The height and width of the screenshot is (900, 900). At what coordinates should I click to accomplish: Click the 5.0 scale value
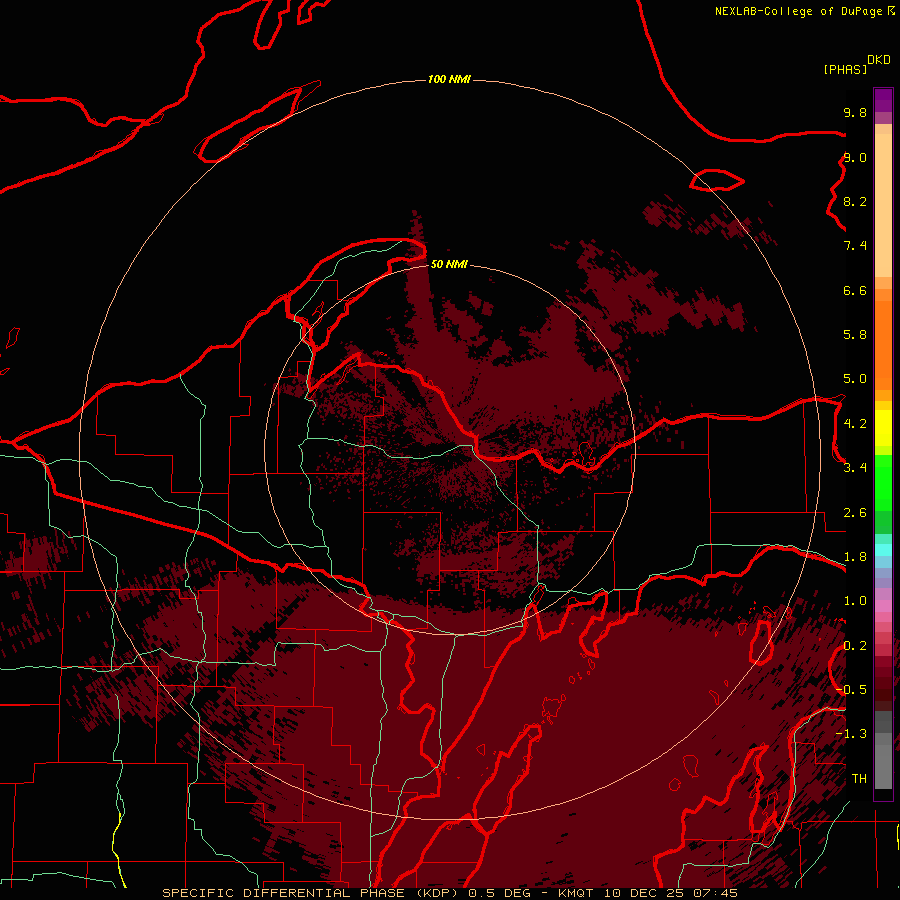[855, 379]
